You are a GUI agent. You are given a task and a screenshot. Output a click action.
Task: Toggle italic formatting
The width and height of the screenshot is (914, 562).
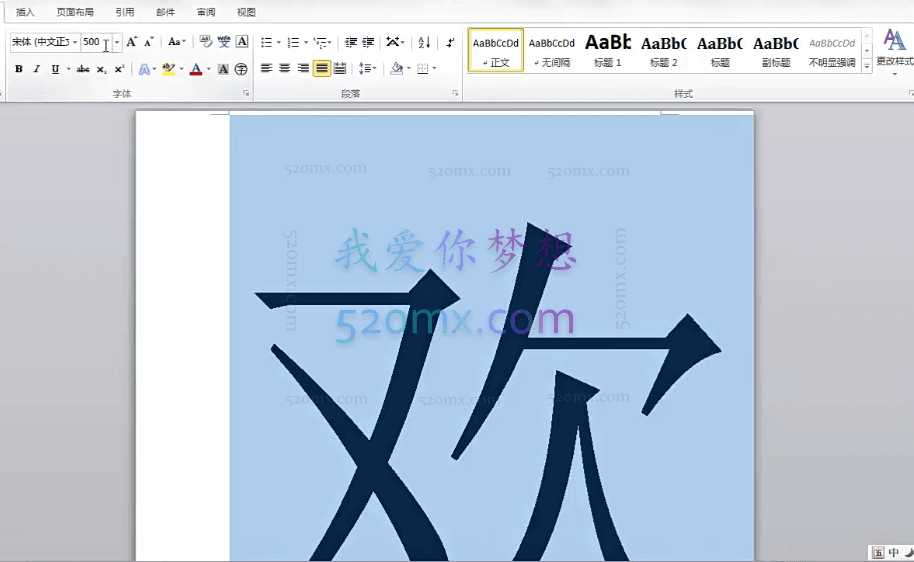coord(37,69)
